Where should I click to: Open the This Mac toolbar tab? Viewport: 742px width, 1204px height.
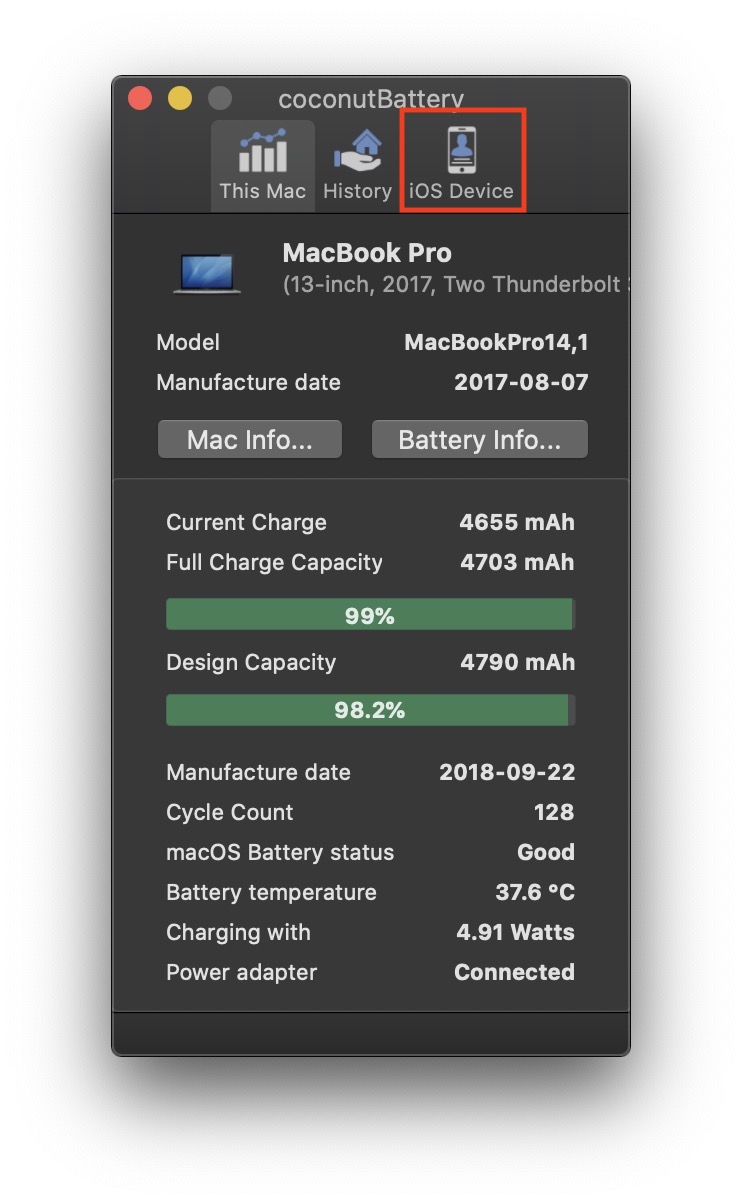tap(262, 165)
